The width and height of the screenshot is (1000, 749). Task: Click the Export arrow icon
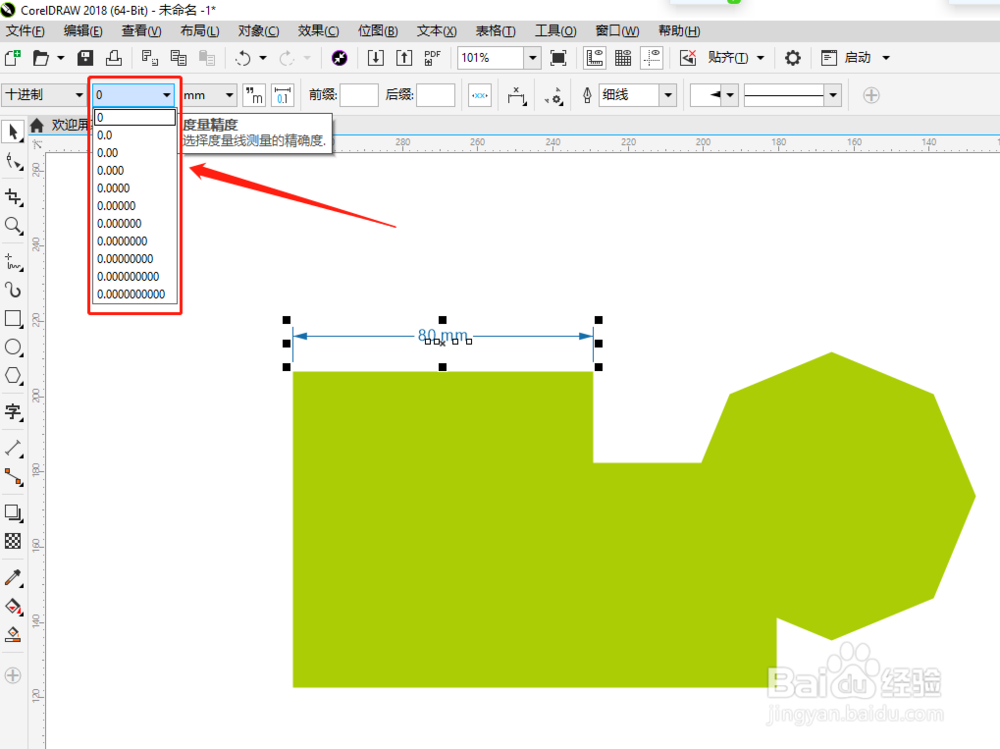[x=404, y=58]
